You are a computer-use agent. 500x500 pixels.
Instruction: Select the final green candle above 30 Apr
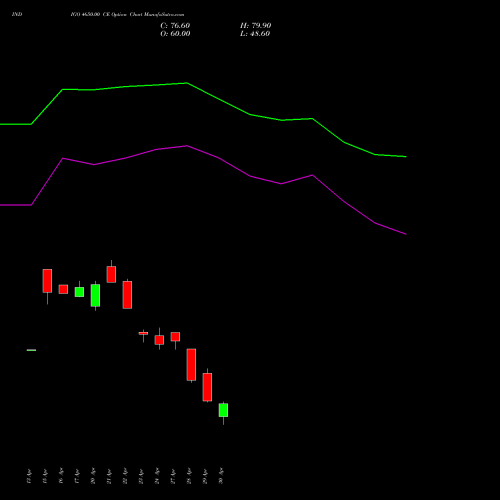(223, 410)
